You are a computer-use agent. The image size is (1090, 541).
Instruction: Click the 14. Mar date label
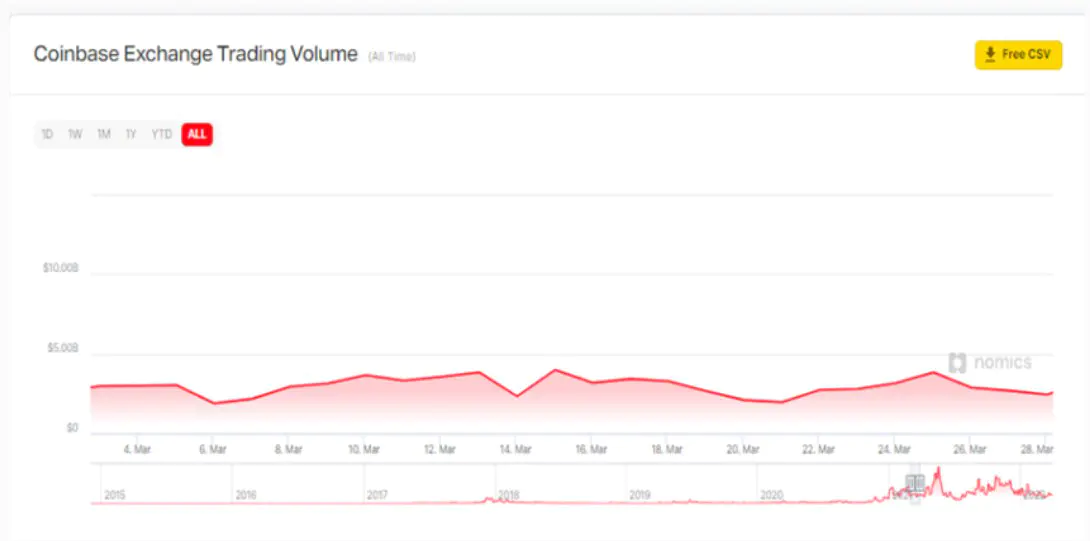coord(515,450)
